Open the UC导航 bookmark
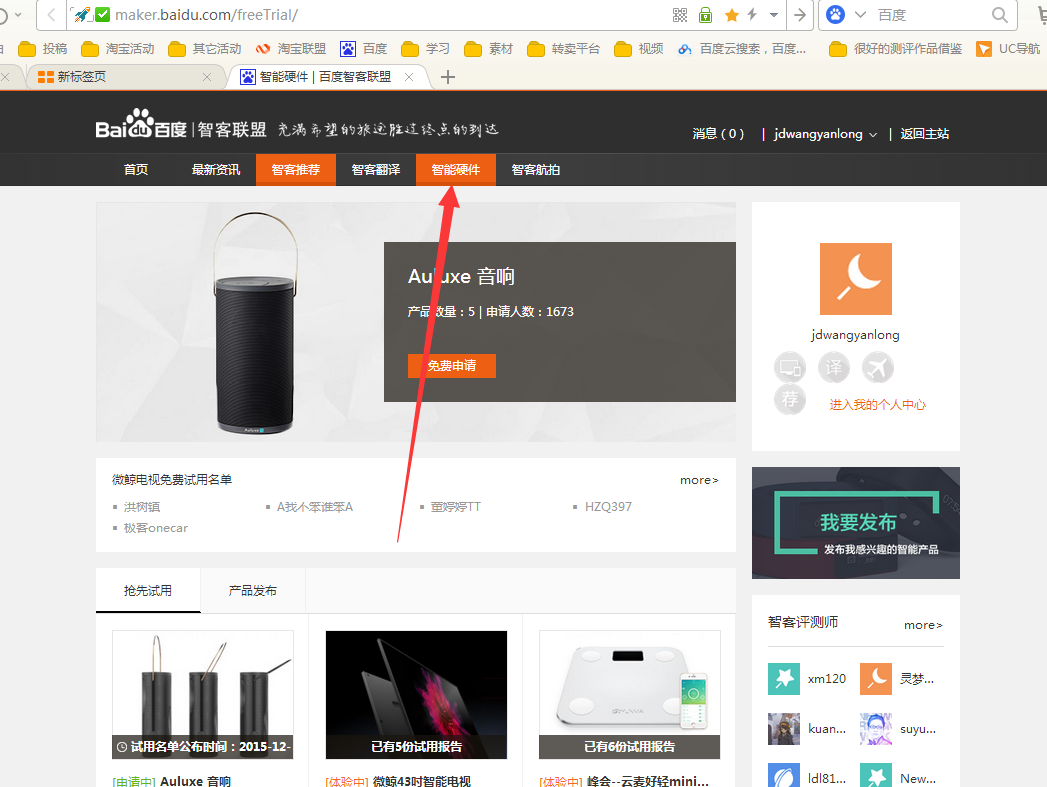 (1008, 49)
